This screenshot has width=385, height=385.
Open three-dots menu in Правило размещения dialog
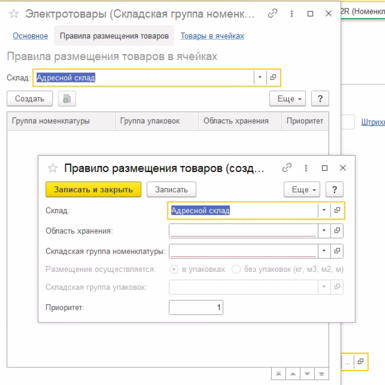click(x=306, y=168)
